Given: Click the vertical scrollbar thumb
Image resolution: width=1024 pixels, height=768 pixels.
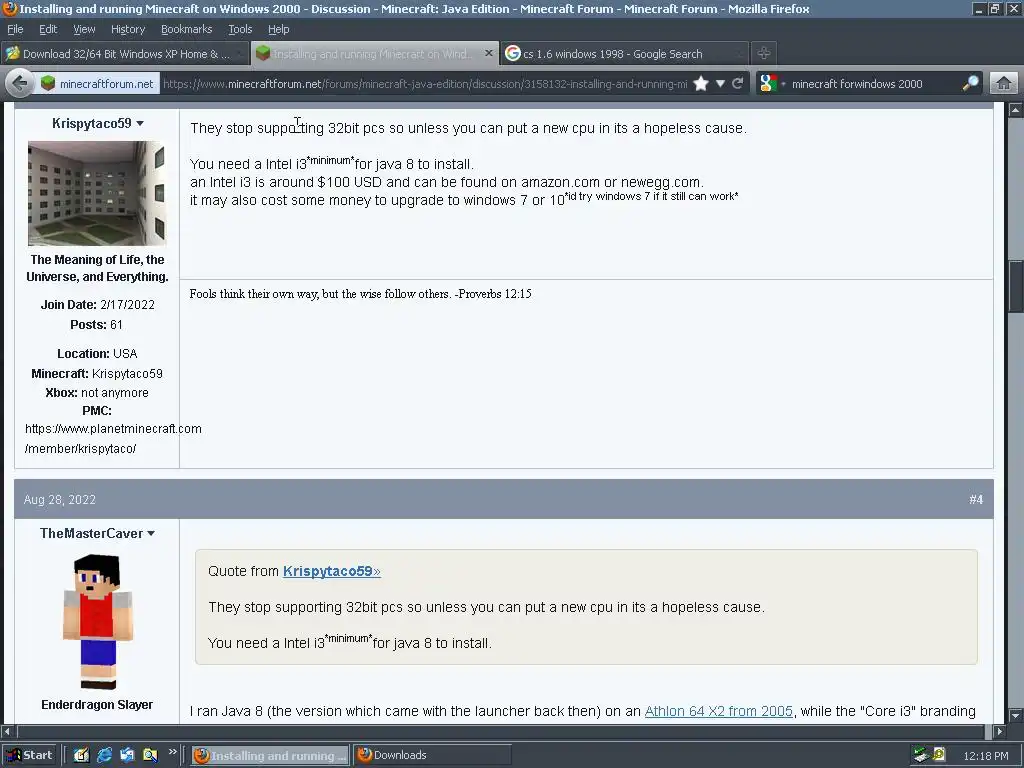Looking at the screenshot, I should tap(1015, 287).
